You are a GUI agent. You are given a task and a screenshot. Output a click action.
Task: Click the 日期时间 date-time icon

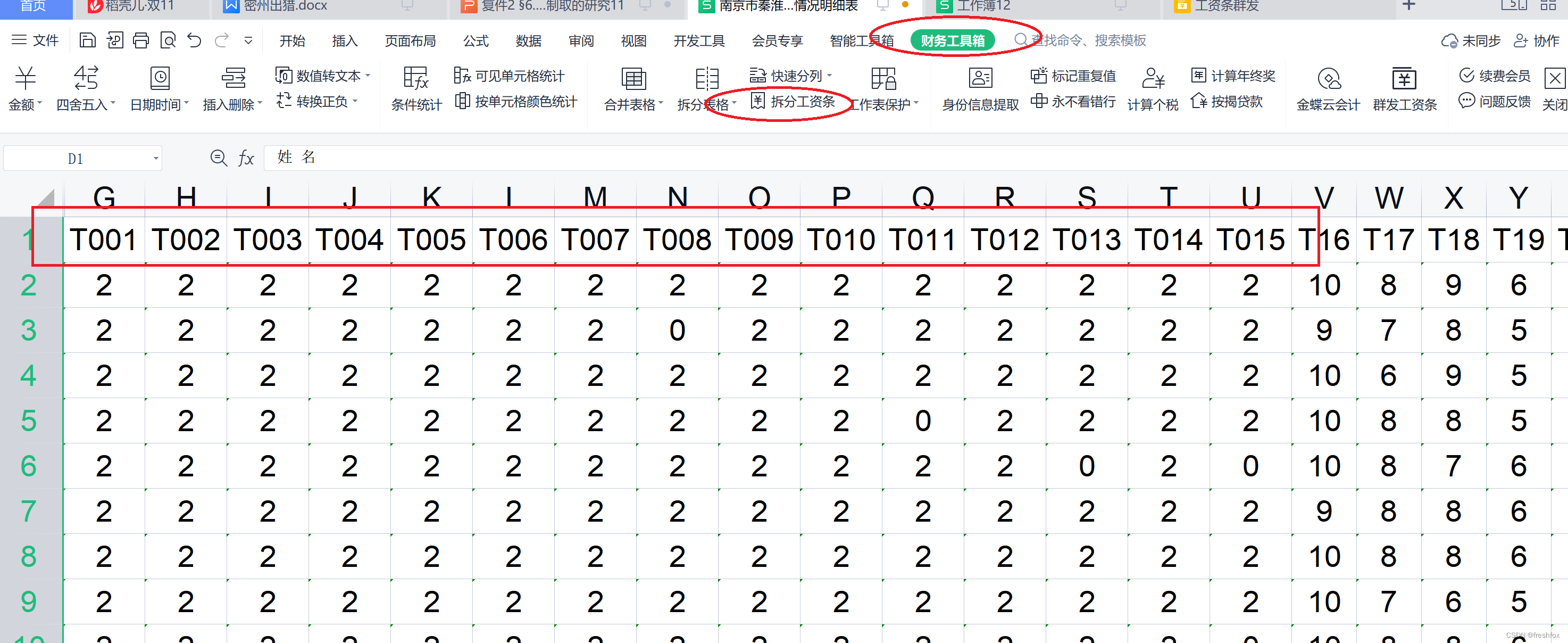[x=160, y=79]
